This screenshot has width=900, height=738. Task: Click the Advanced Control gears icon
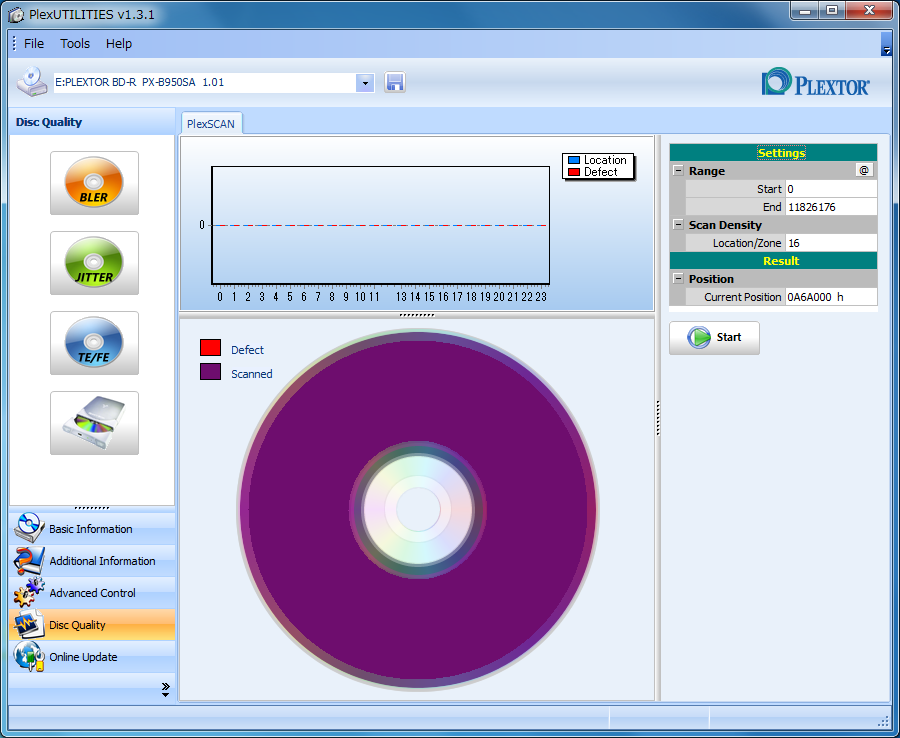tap(29, 592)
